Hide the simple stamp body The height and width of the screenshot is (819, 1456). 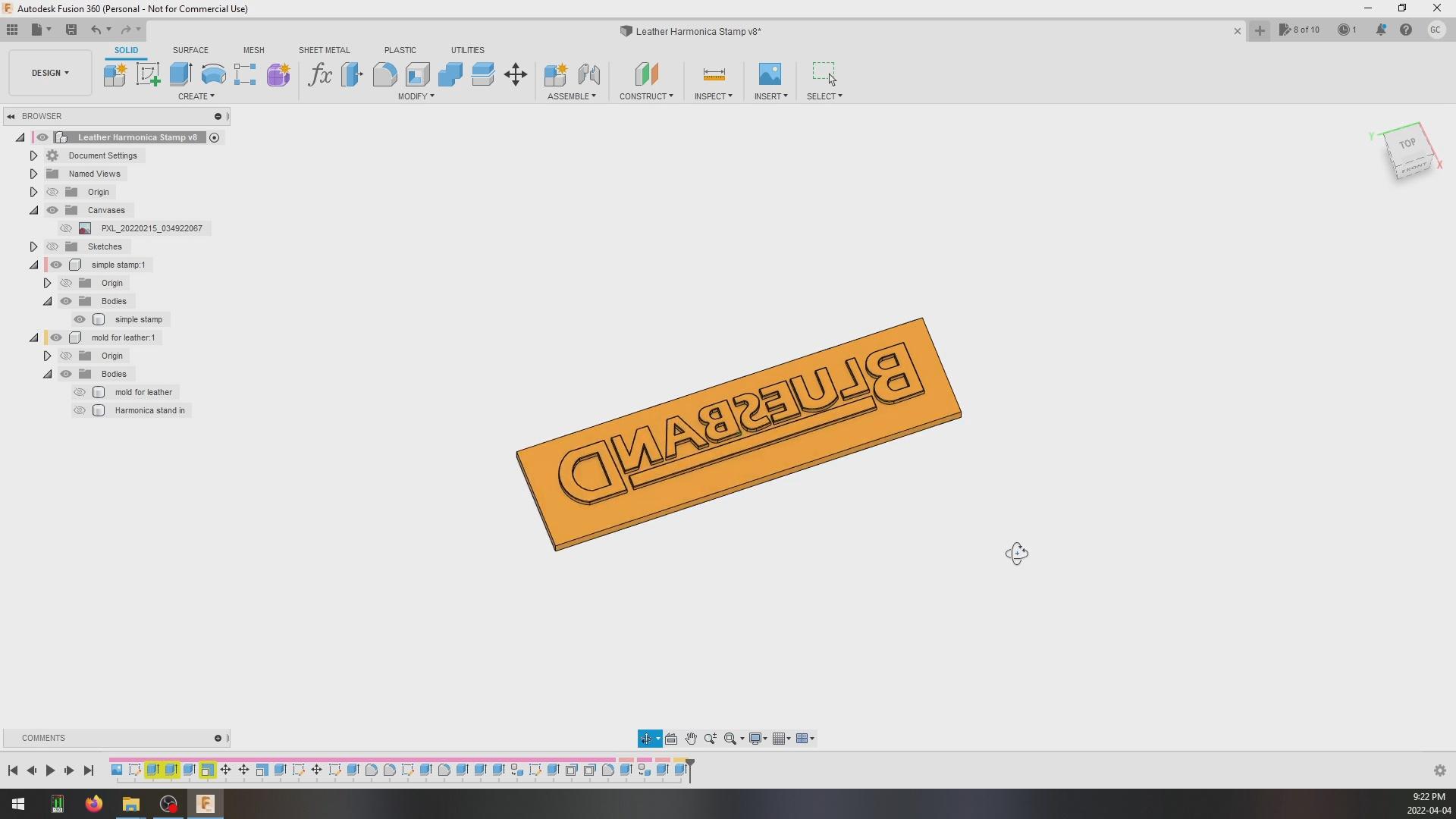[x=80, y=319]
